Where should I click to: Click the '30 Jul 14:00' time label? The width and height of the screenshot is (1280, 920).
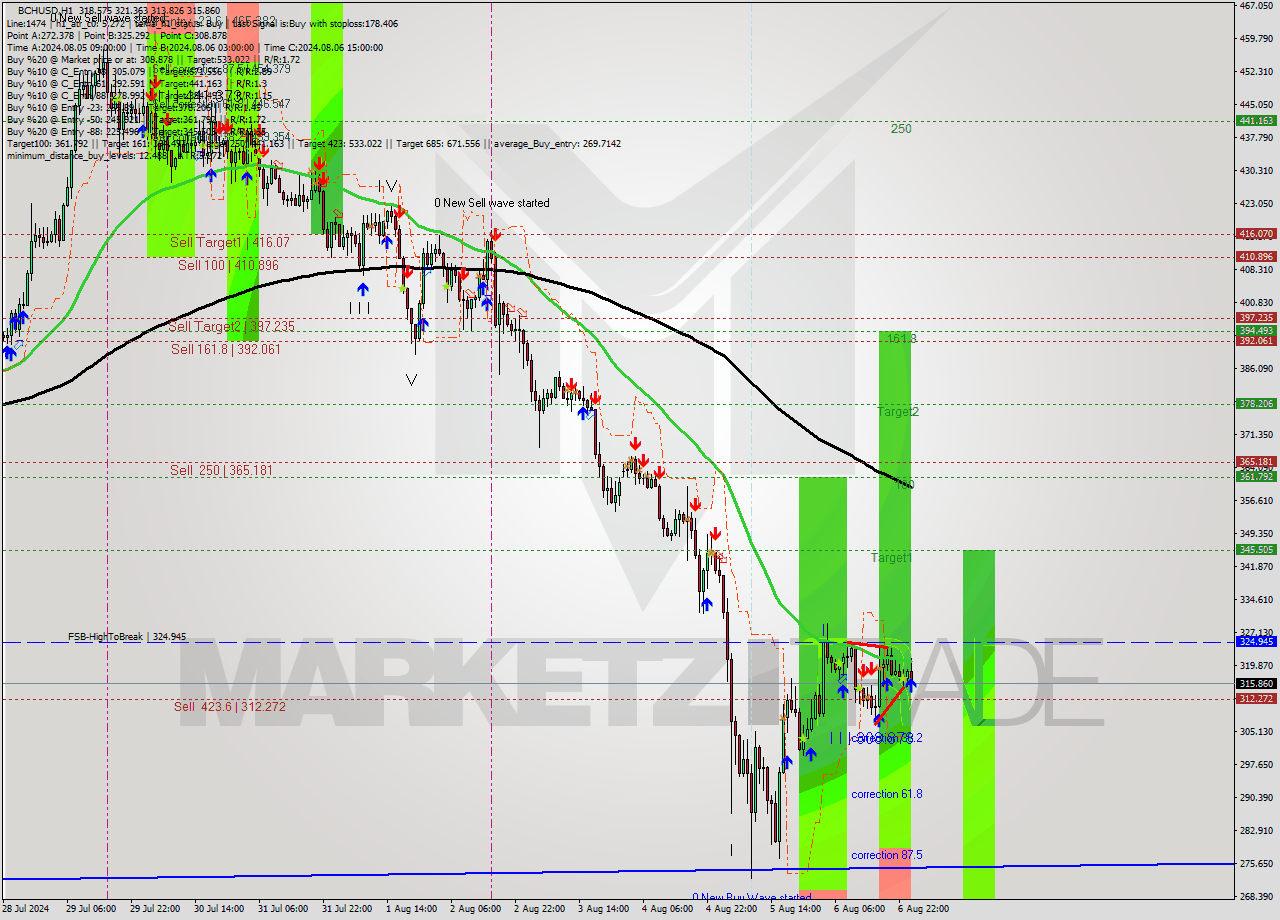point(220,910)
